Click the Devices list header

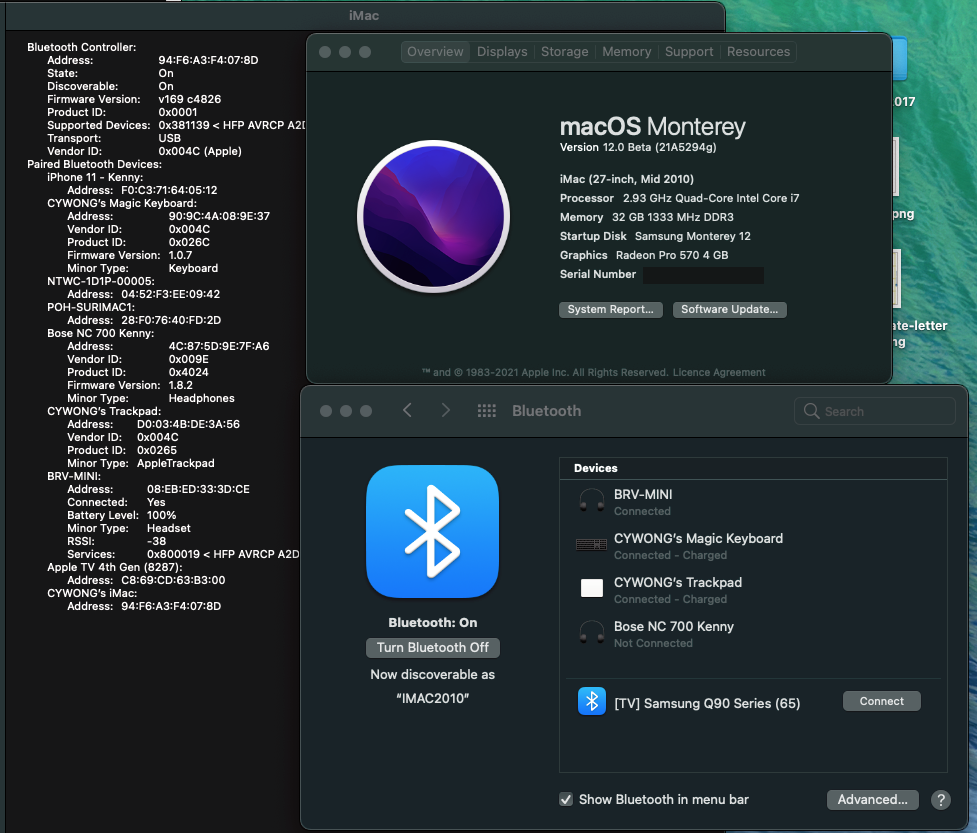pos(753,469)
